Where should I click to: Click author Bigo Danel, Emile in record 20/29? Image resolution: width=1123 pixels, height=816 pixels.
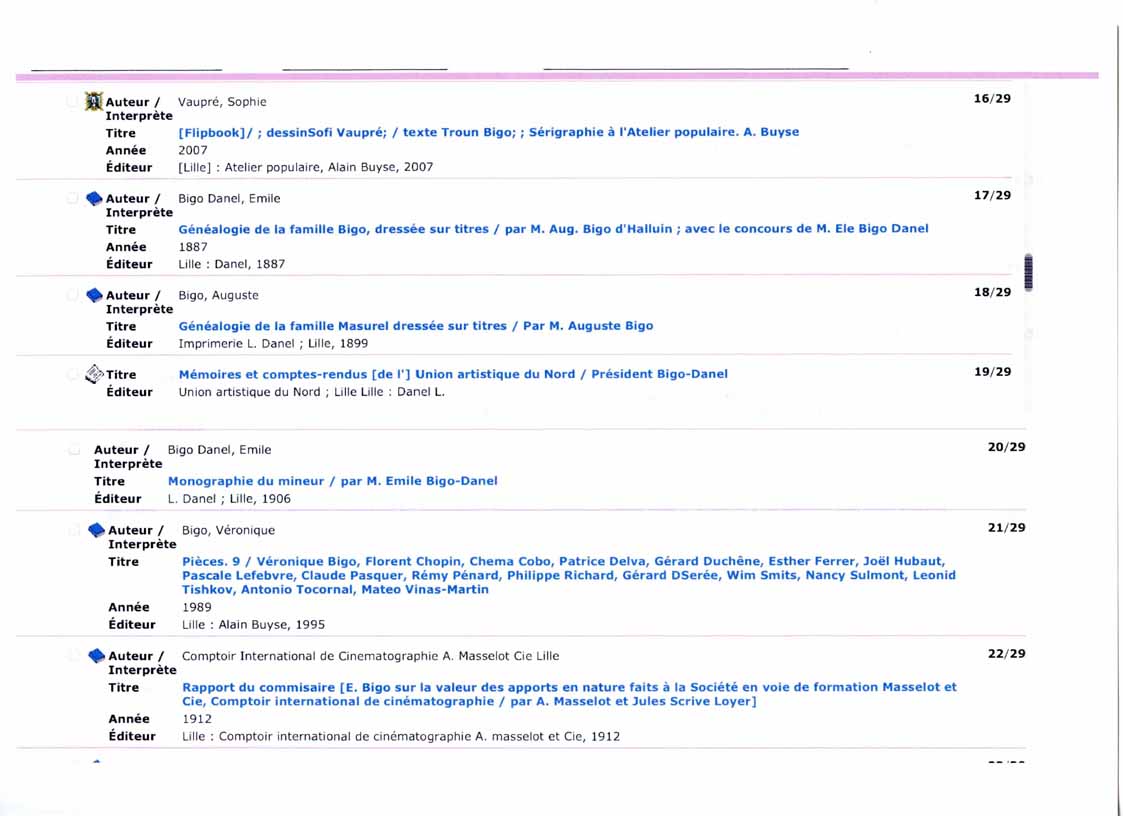point(219,450)
